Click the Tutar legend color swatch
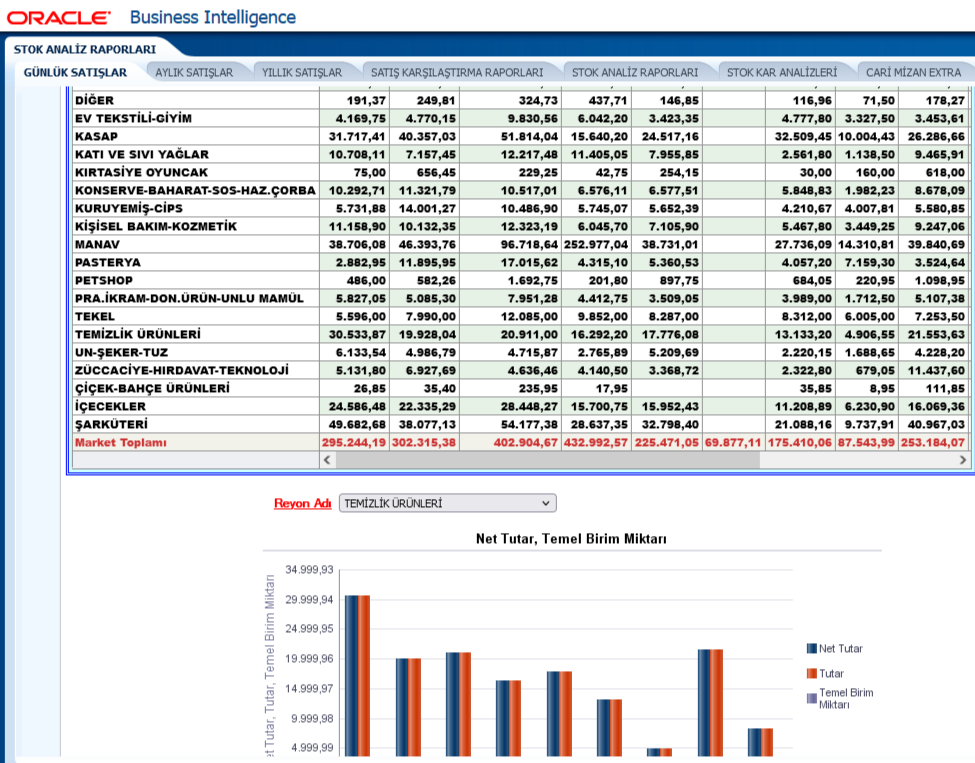975x763 pixels. [811, 673]
